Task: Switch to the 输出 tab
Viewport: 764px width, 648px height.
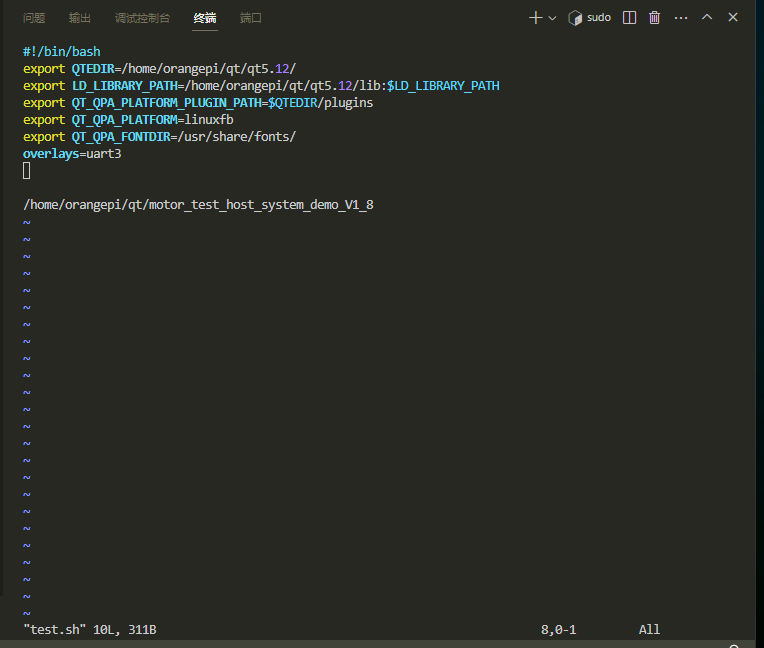Action: point(80,18)
